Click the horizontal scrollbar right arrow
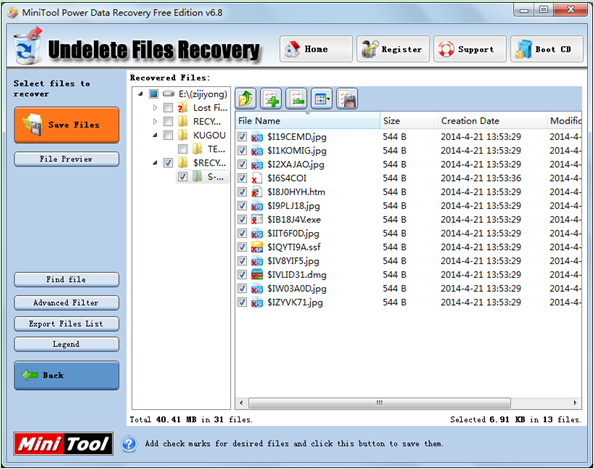The height and width of the screenshot is (469, 594). pyautogui.click(x=575, y=403)
